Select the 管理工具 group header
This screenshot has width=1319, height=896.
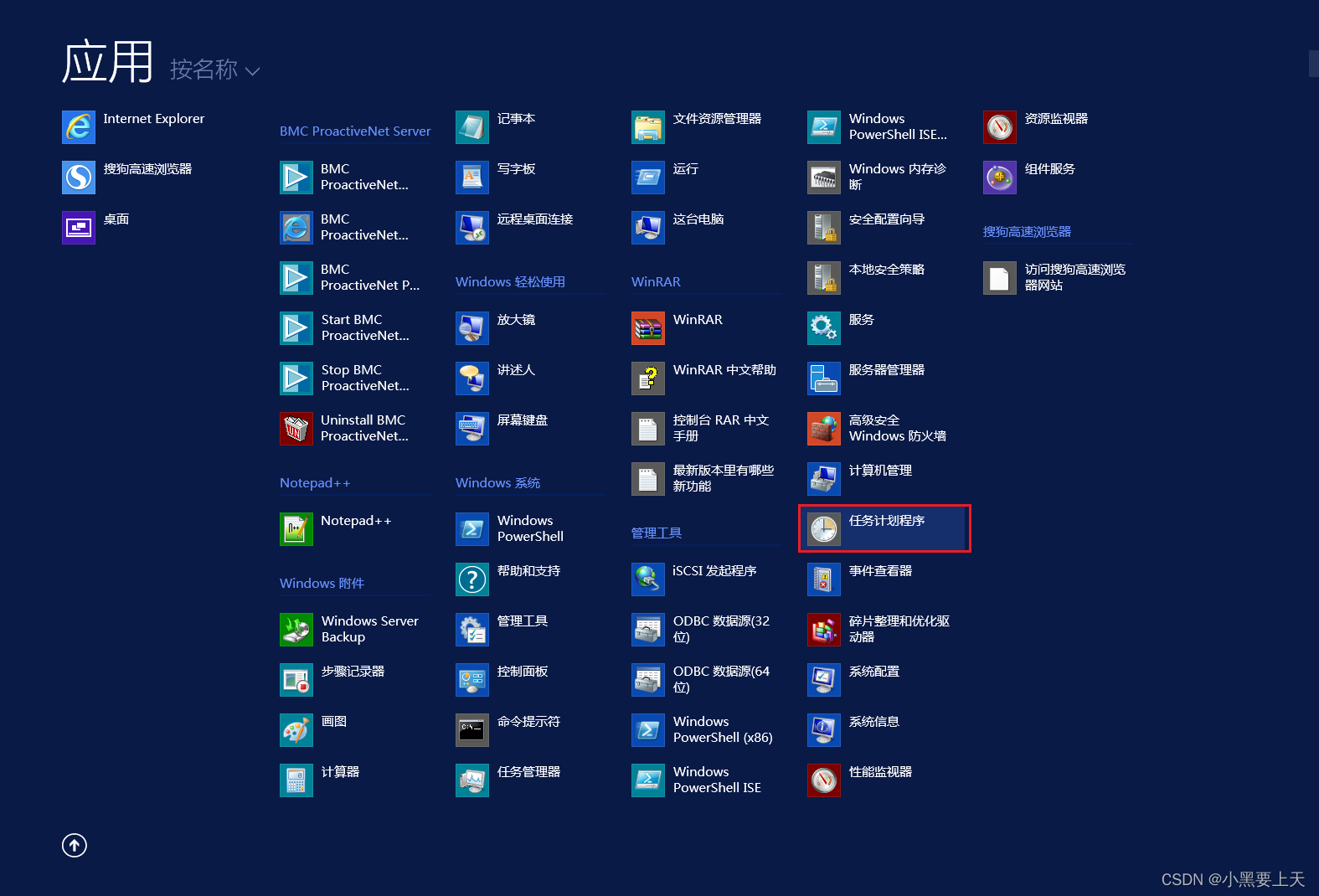(657, 533)
